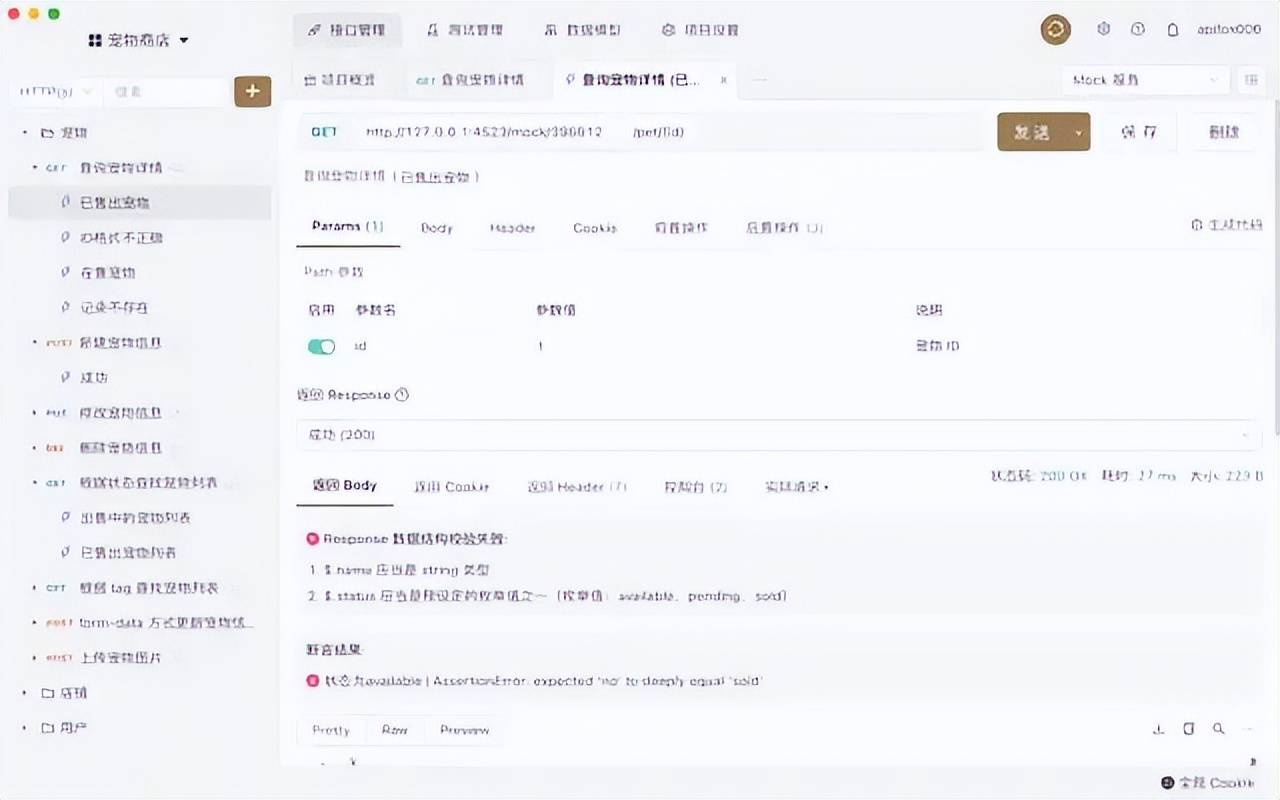Viewport: 1280px width, 800px height.
Task: Expand the 成功(200) response selector
Action: click(1245, 436)
